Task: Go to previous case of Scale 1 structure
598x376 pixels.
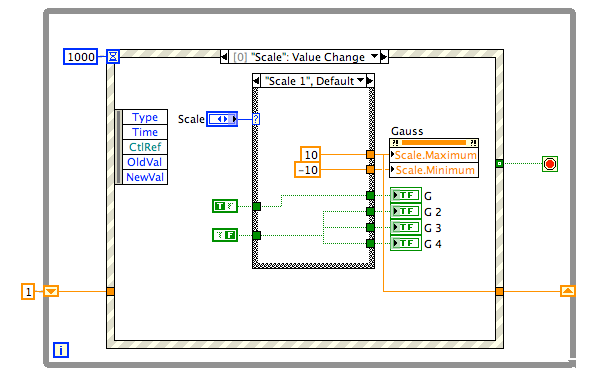Action: 256,81
